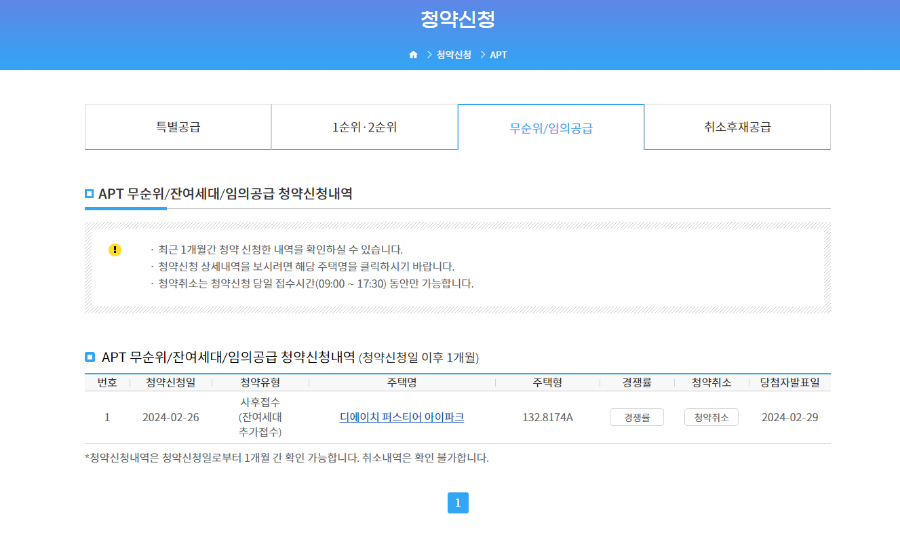Click the 청약신청일 column header
This screenshot has width=900, height=550.
tap(170, 382)
